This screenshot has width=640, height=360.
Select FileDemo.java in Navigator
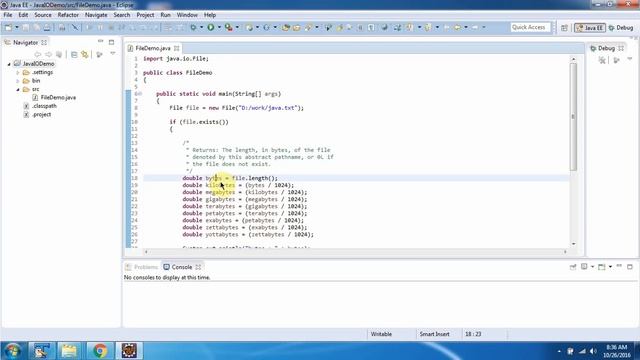point(54,98)
